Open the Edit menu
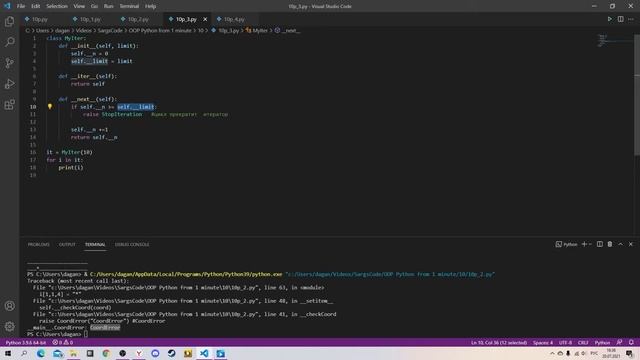 coord(36,6)
